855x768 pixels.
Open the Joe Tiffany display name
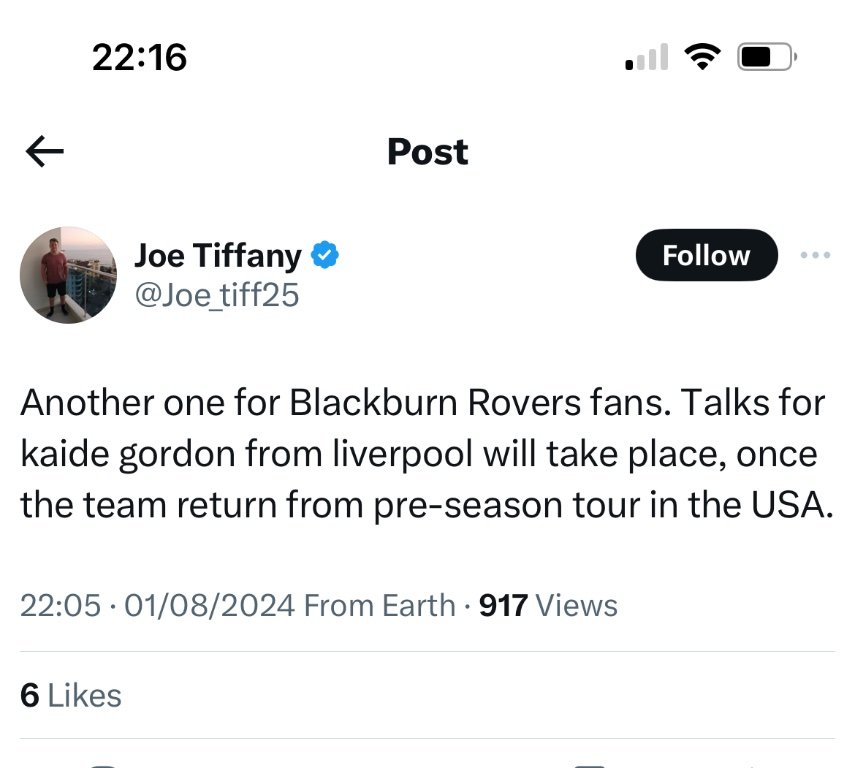tap(217, 256)
